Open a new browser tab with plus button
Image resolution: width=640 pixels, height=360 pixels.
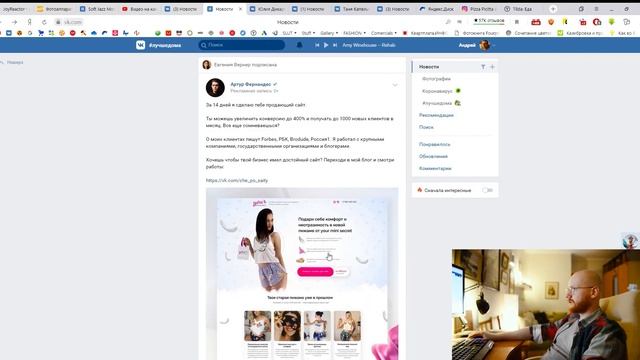(x=553, y=9)
